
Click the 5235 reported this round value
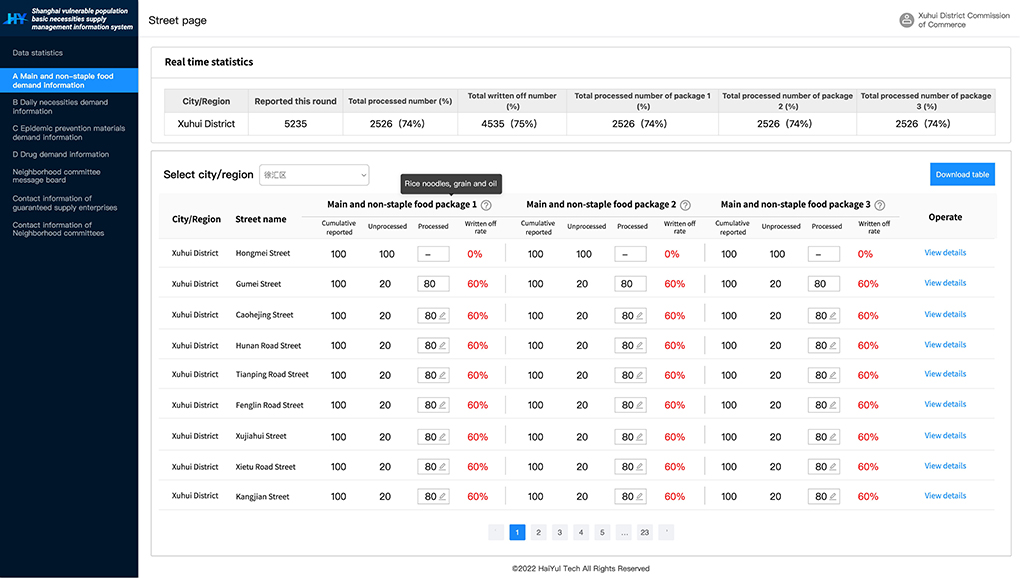click(295, 124)
